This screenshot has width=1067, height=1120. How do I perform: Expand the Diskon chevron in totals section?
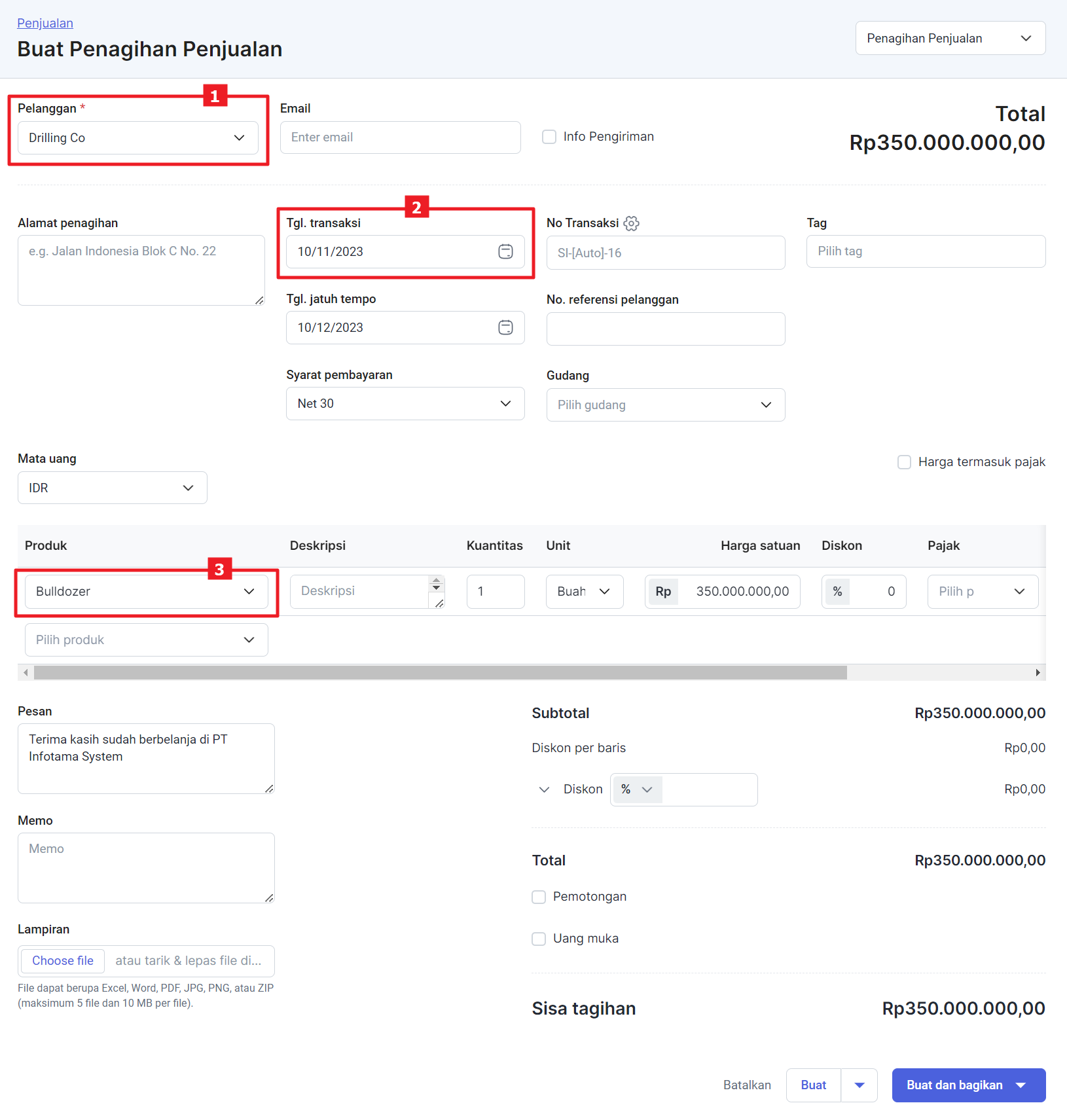click(544, 789)
